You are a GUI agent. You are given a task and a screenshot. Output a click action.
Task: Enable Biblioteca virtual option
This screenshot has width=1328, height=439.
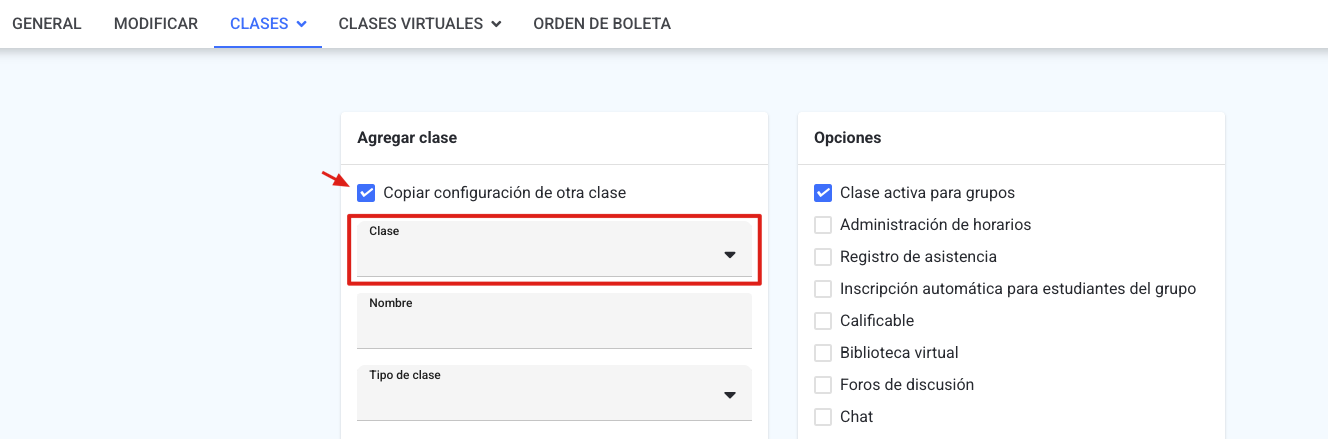pyautogui.click(x=823, y=353)
